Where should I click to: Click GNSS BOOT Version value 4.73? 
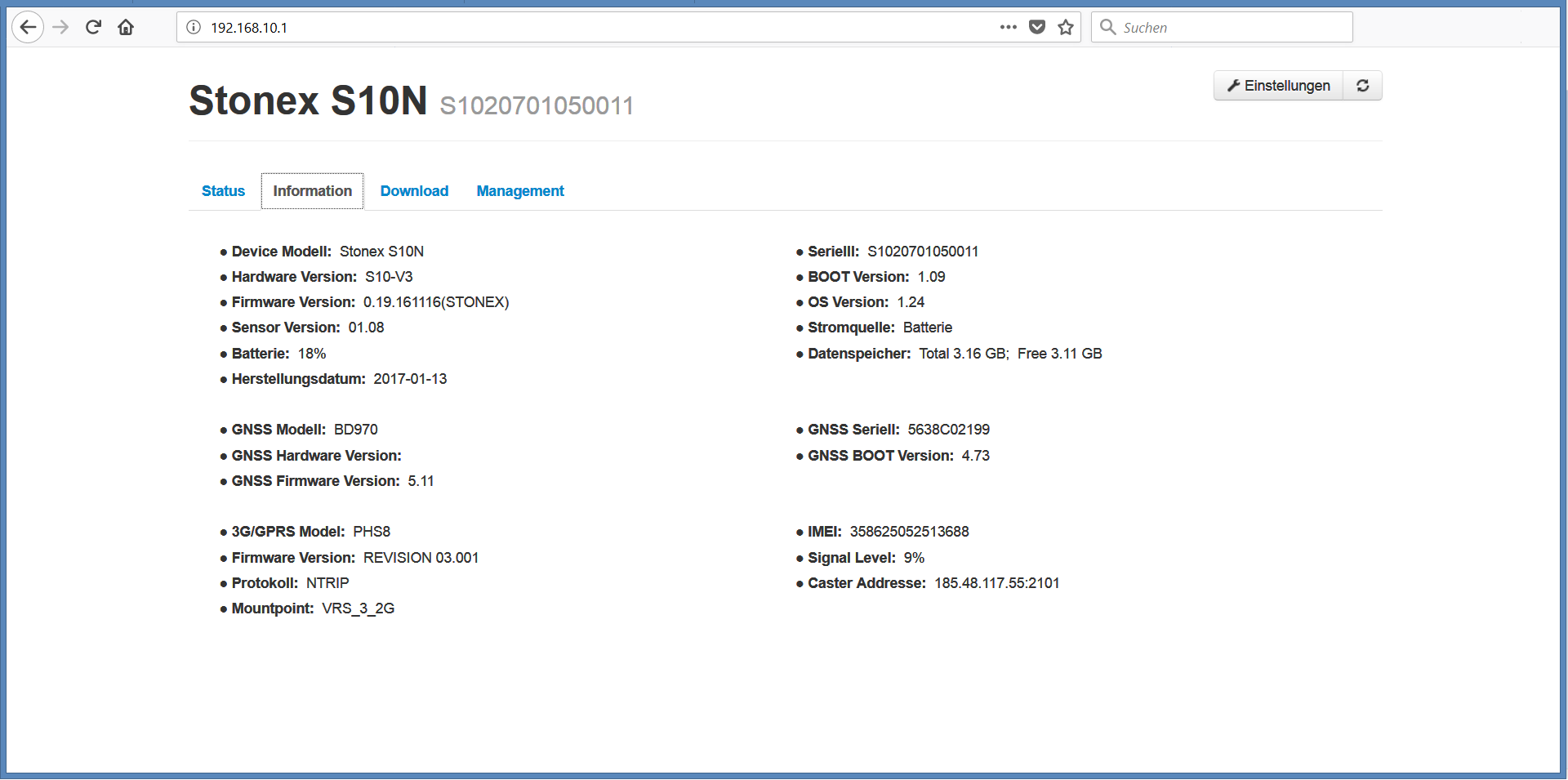(x=976, y=456)
